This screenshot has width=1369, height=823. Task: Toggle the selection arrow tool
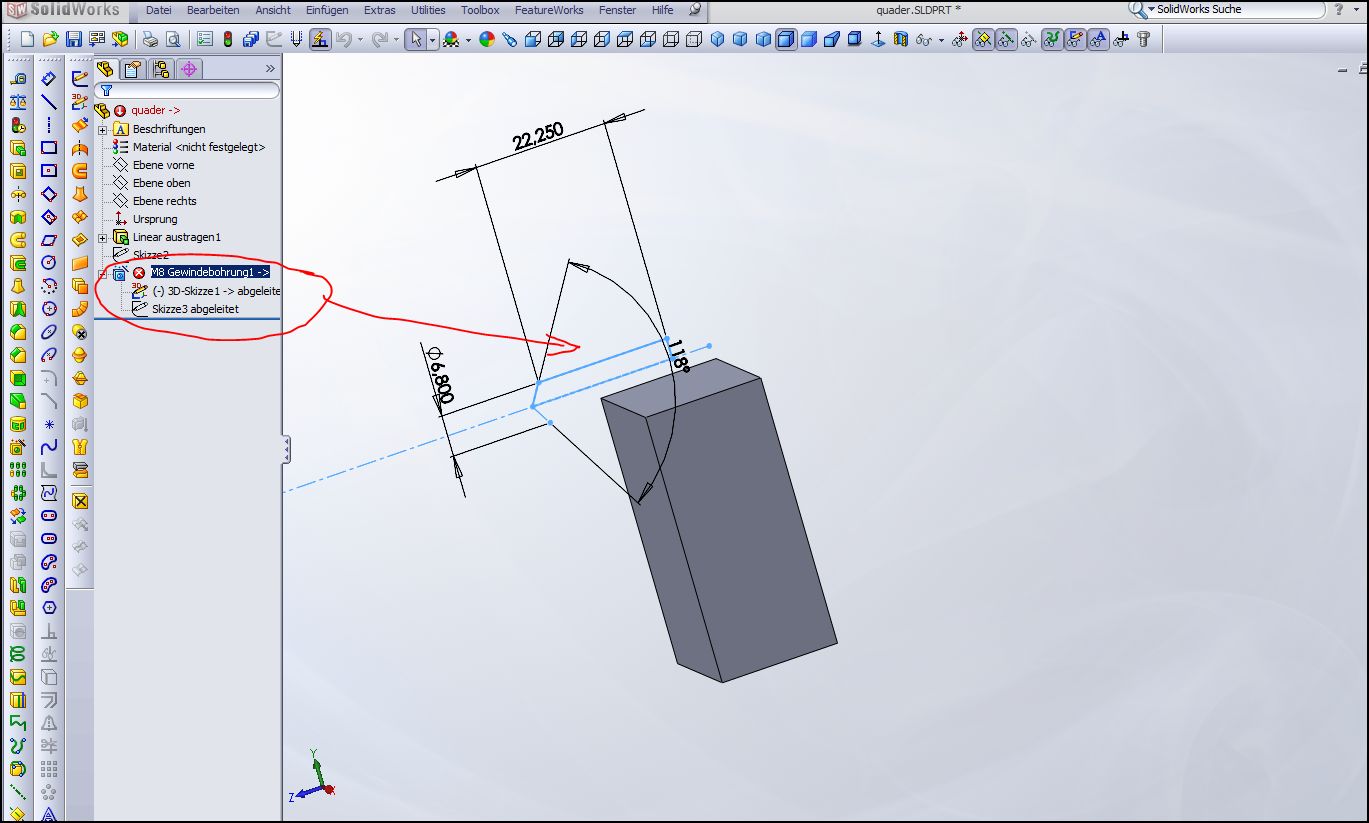[417, 40]
